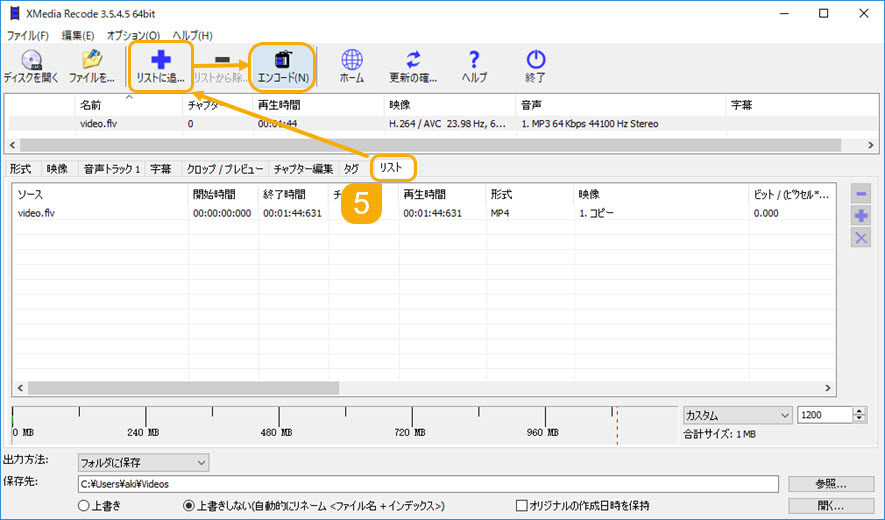Switch to the 音声トラック 1 tab
This screenshot has height=520, width=885.
click(x=112, y=169)
